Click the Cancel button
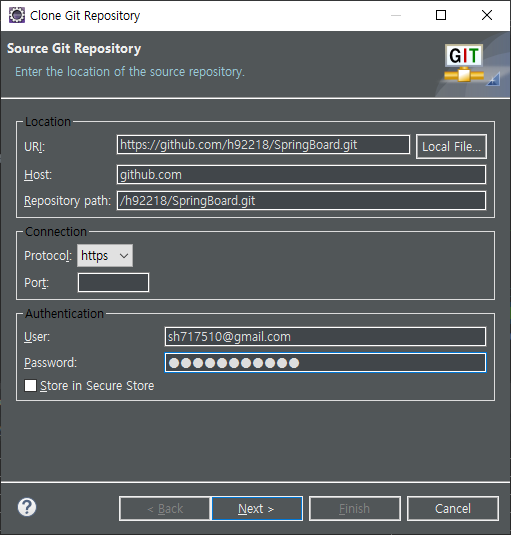The image size is (511, 535). pos(453,509)
